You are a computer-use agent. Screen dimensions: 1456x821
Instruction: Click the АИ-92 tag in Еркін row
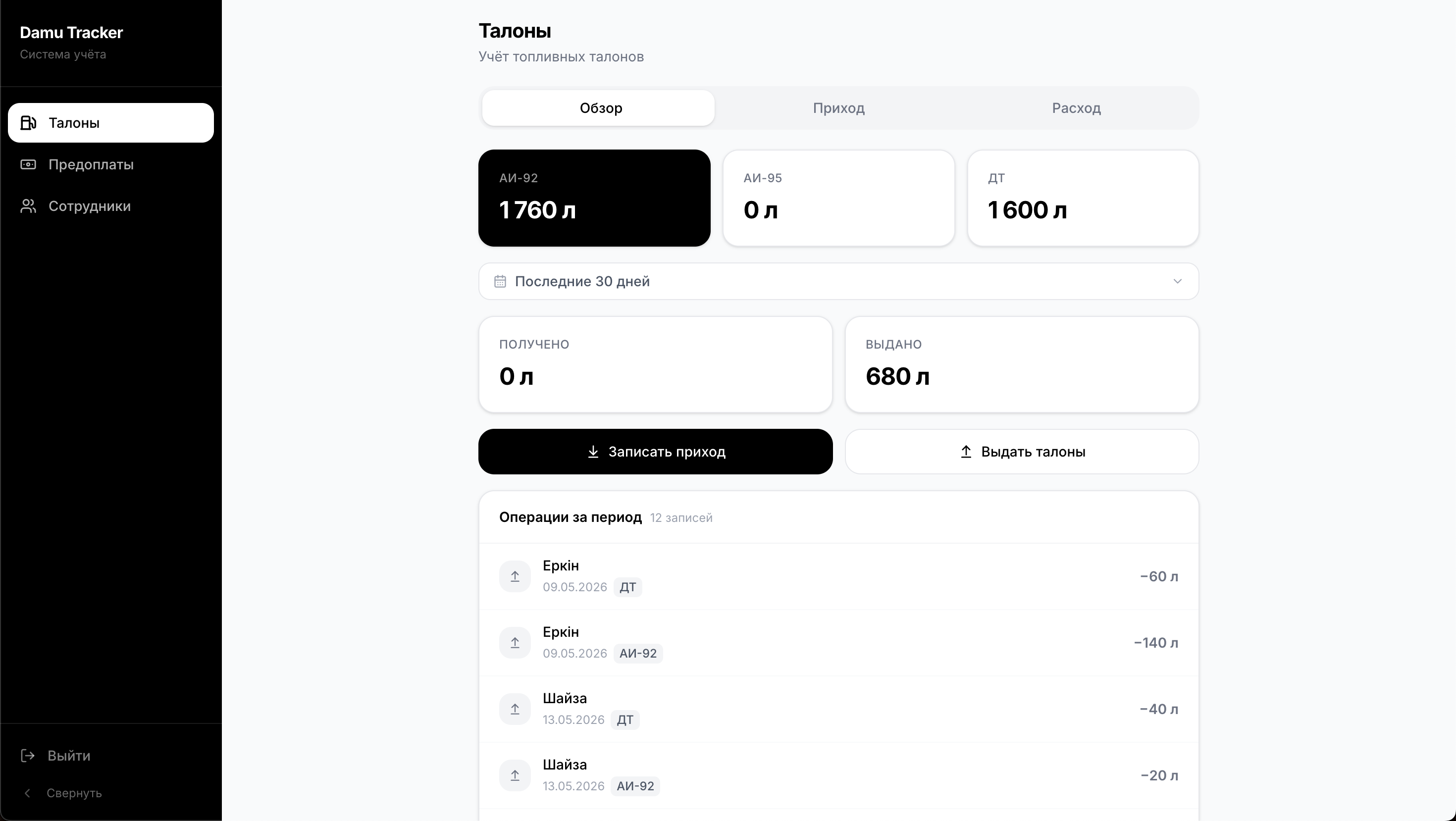638,653
